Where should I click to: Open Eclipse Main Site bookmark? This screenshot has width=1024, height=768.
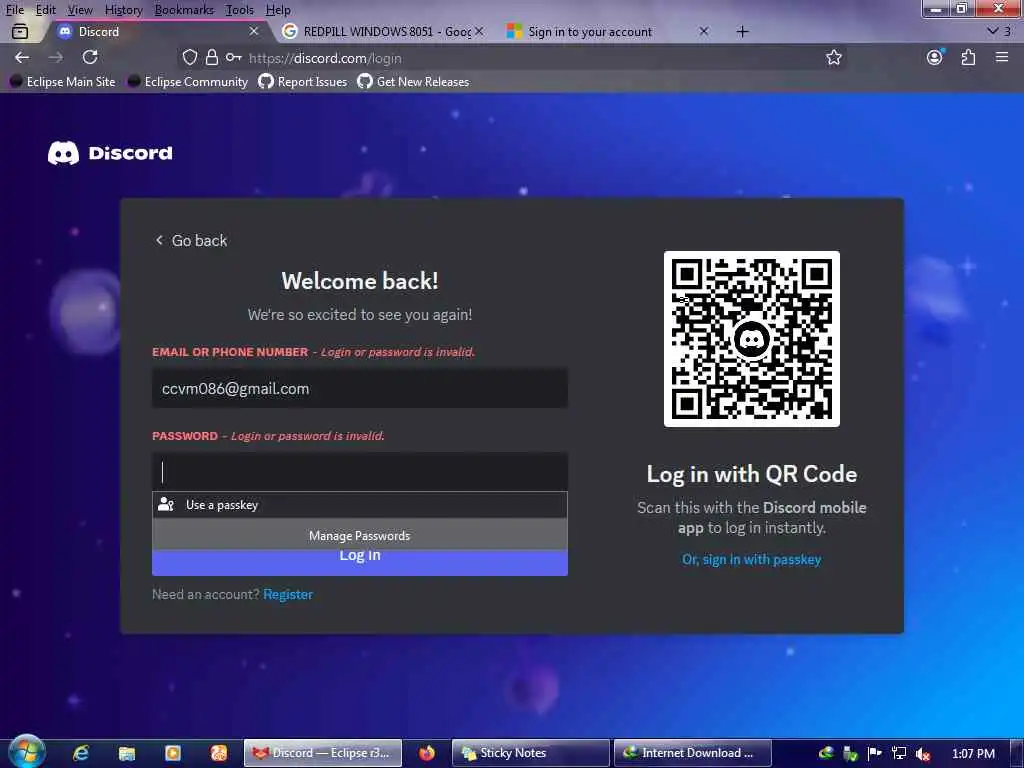(63, 82)
